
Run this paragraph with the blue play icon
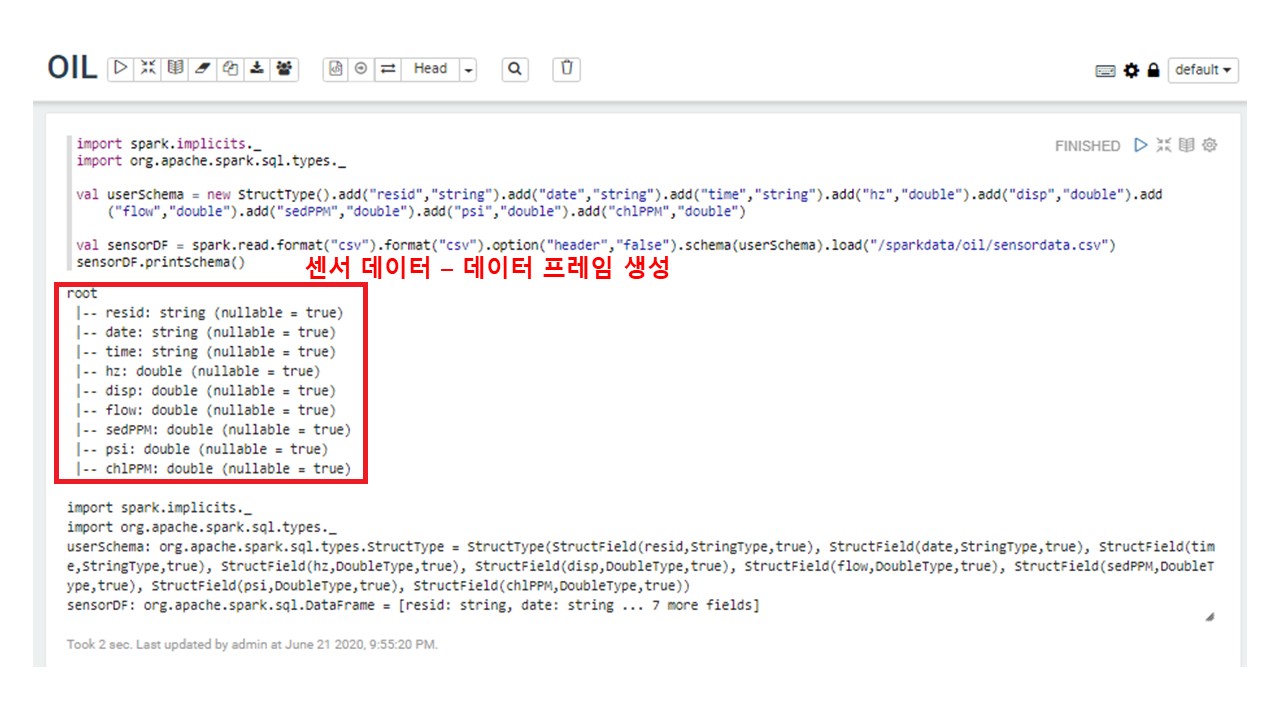(x=1141, y=145)
